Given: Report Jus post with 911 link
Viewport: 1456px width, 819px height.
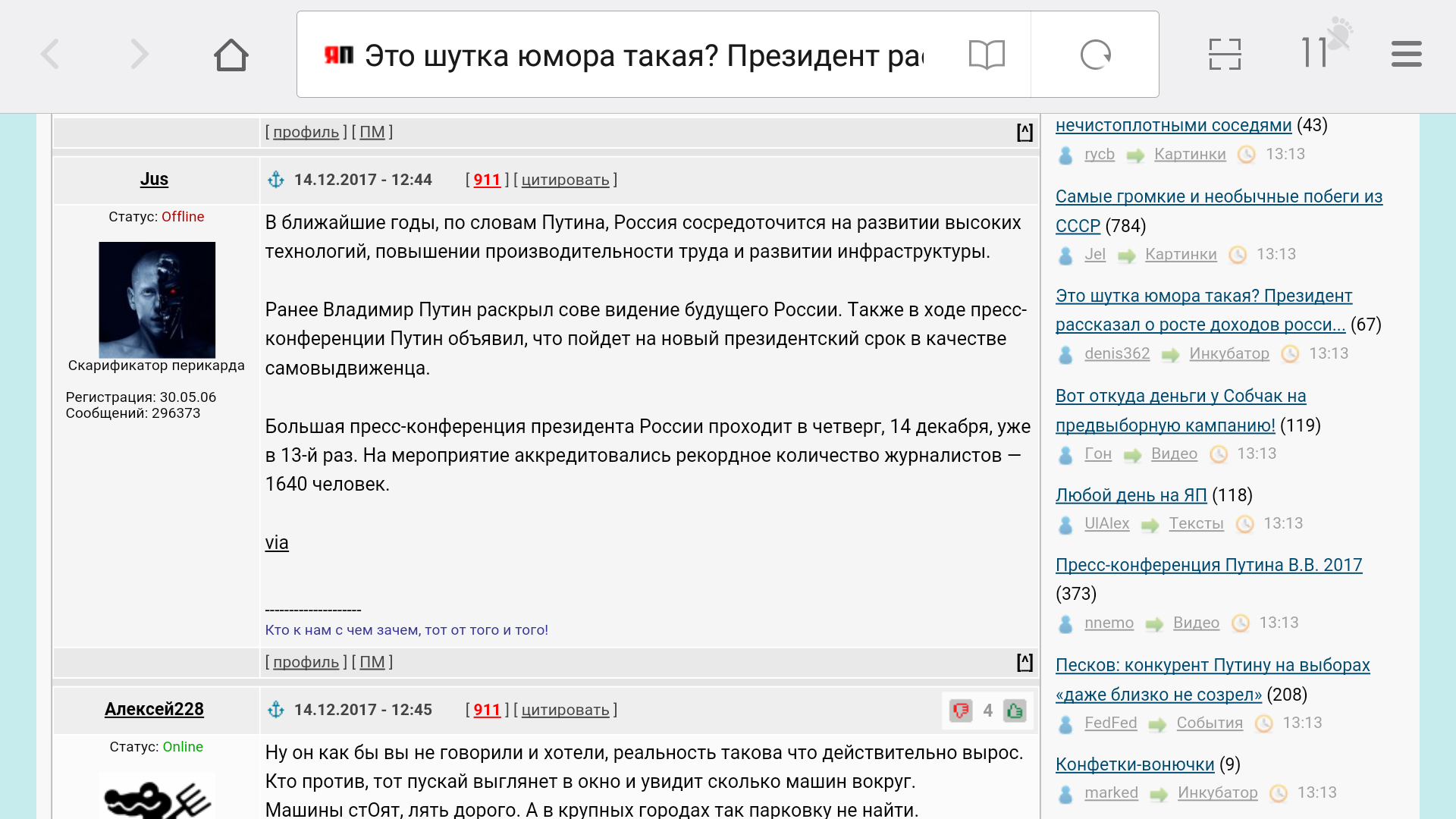Looking at the screenshot, I should tap(487, 180).
